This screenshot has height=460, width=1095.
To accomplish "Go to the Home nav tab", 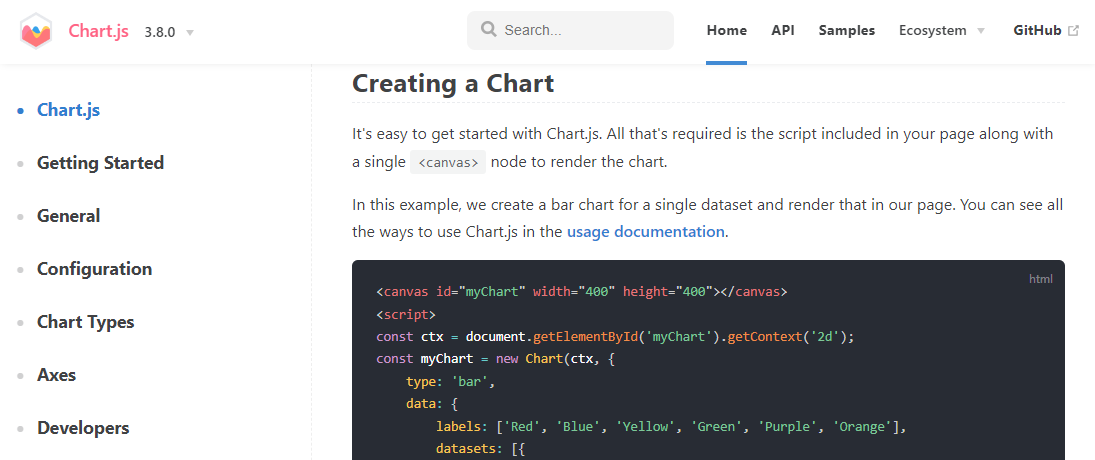I will pos(726,31).
